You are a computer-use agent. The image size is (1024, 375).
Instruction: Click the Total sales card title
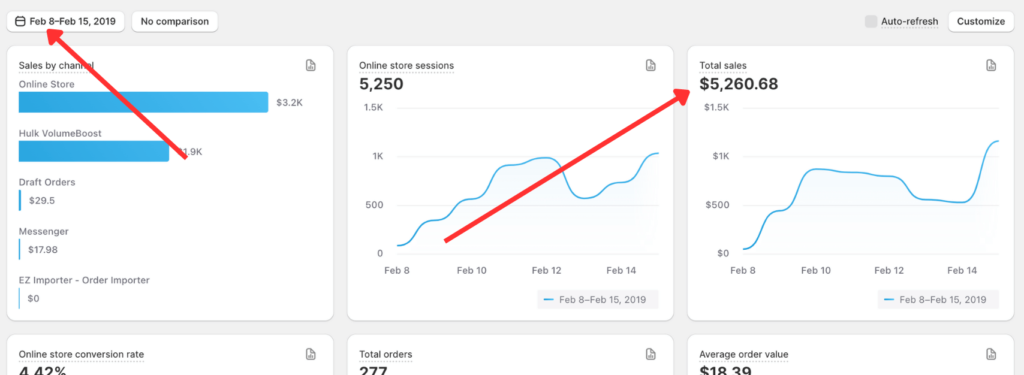723,66
